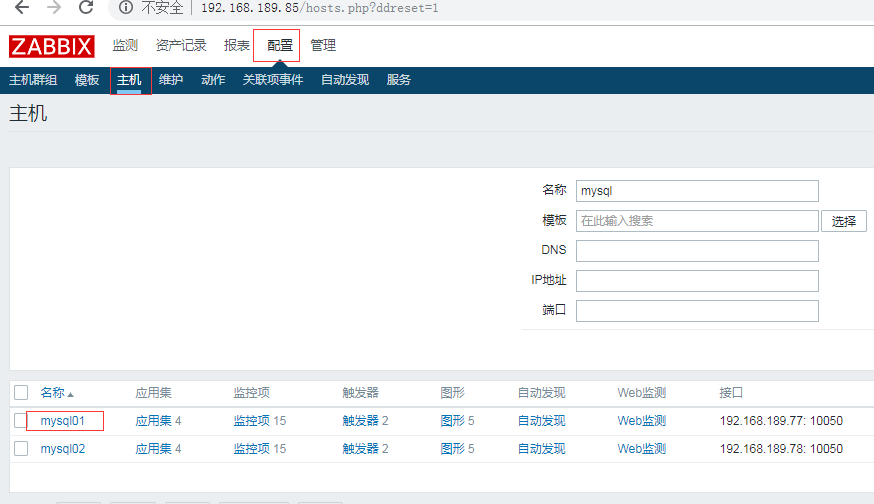Open the 监测 top menu
Image resolution: width=874 pixels, height=504 pixels.
(125, 46)
